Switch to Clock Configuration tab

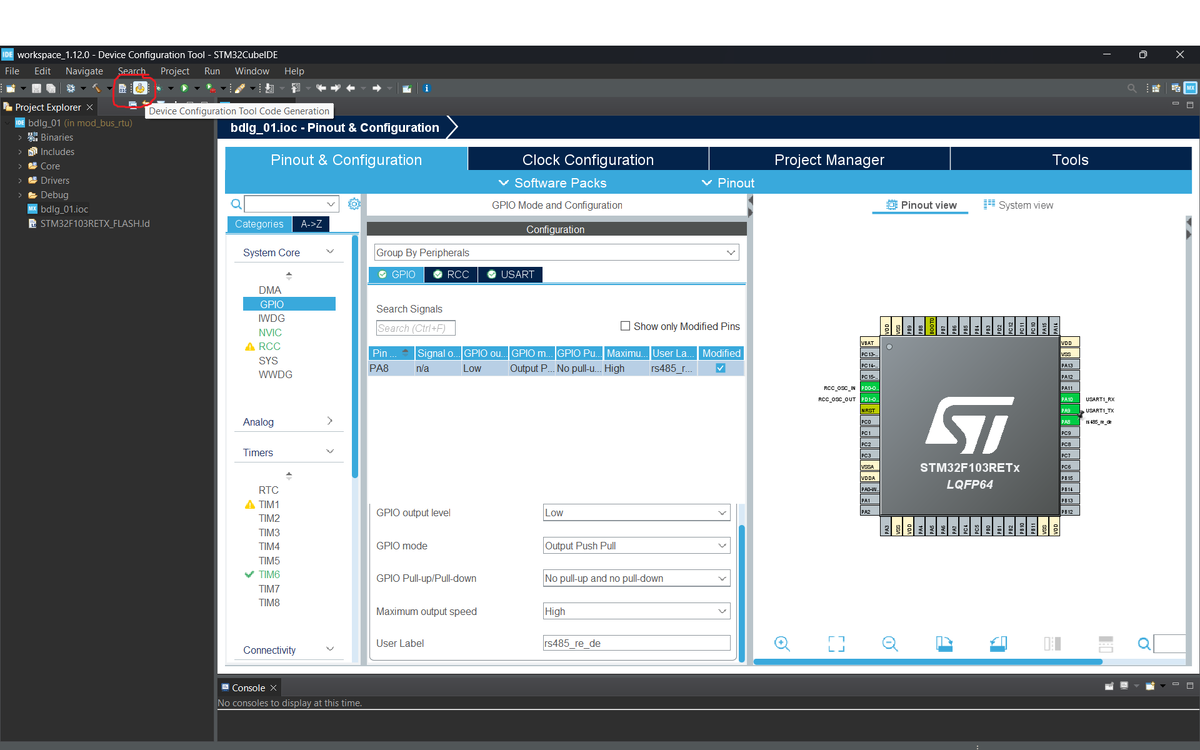[x=588, y=160]
